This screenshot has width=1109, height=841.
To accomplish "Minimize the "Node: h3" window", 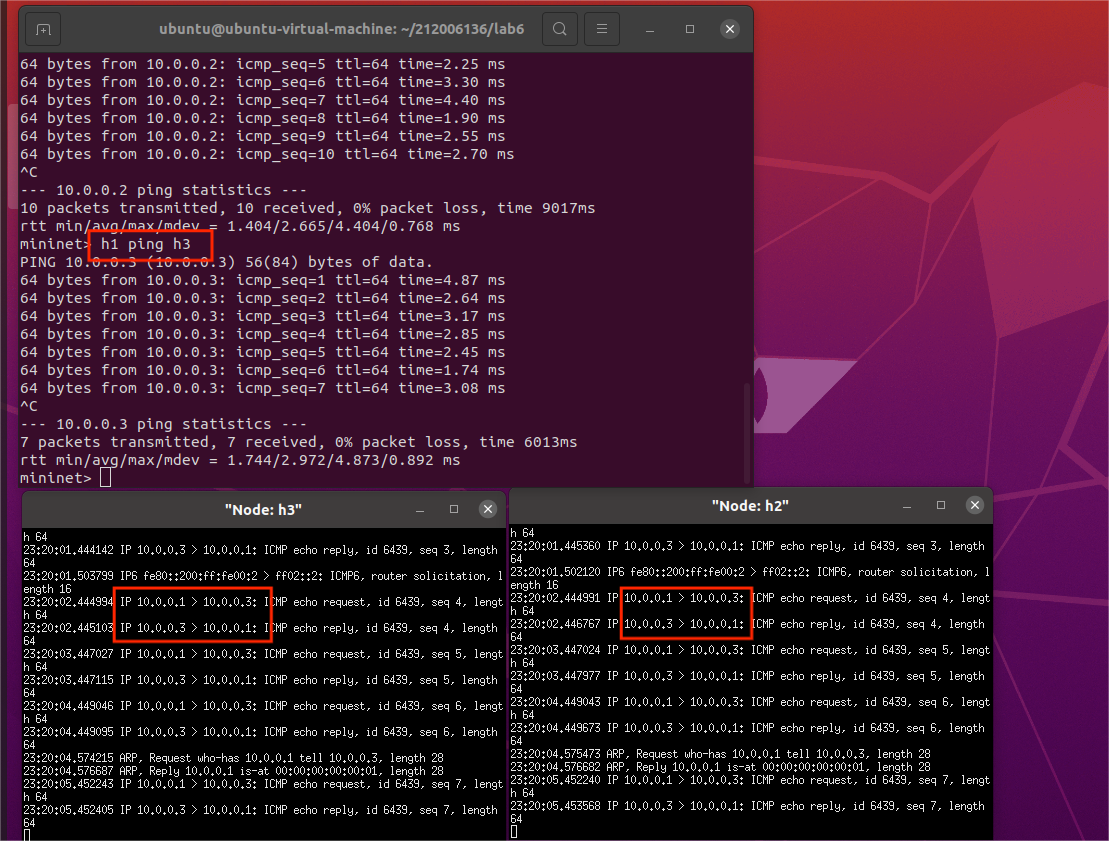I will click(420, 509).
